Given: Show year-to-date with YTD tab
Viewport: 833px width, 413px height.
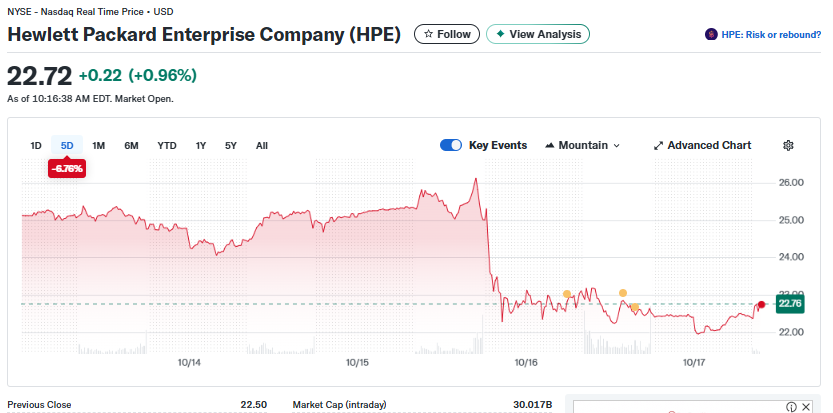Looking at the screenshot, I should click(167, 146).
